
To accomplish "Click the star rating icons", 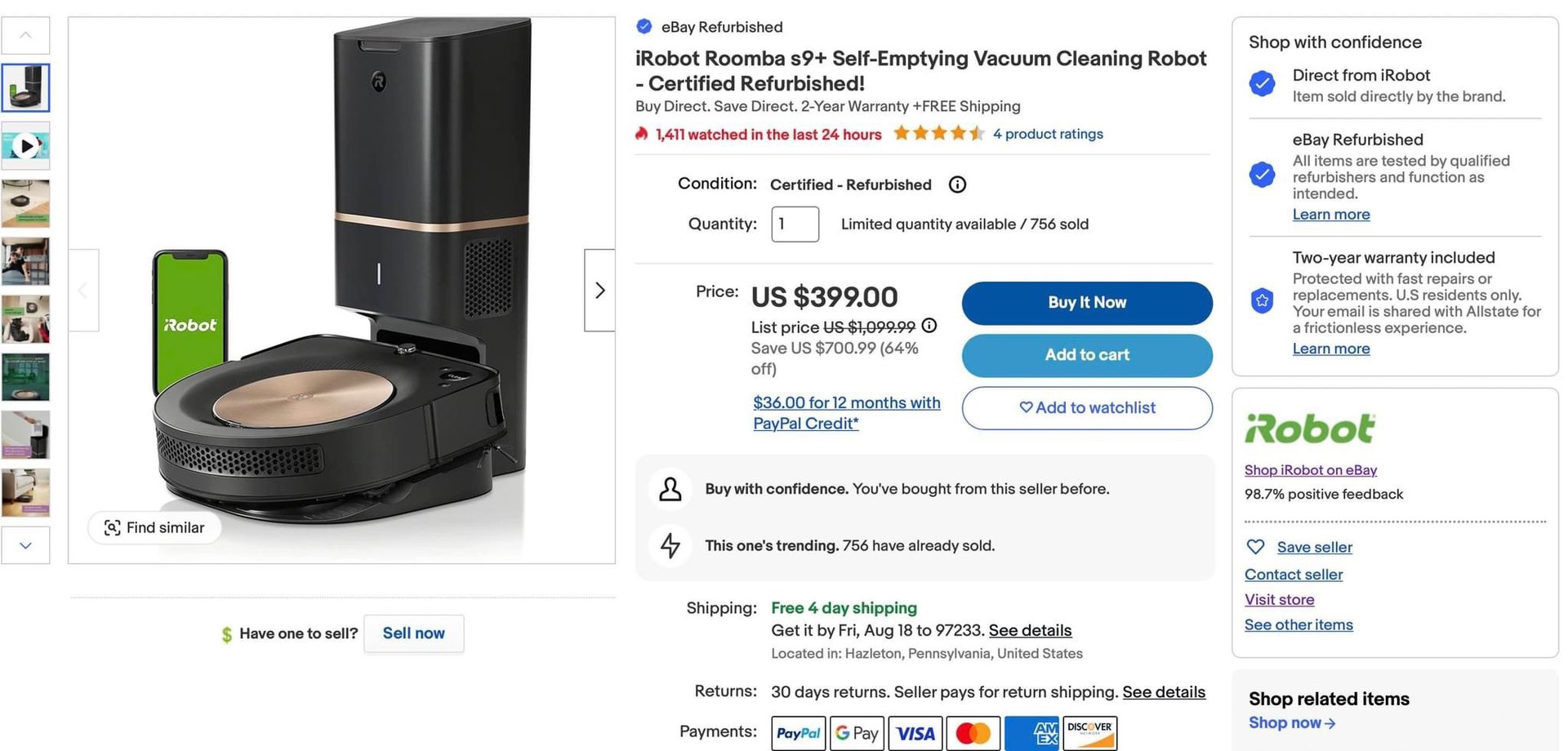I will click(938, 133).
